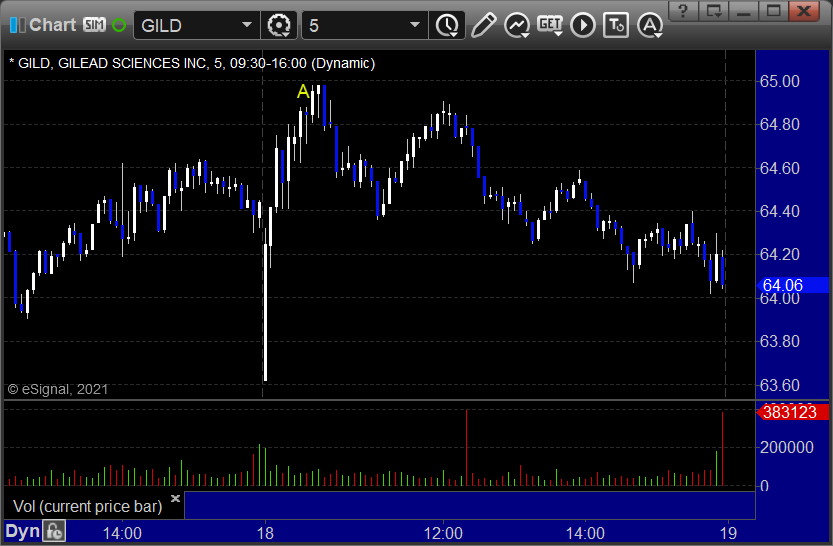Click the green circle link indicator
The image size is (833, 546).
119,25
